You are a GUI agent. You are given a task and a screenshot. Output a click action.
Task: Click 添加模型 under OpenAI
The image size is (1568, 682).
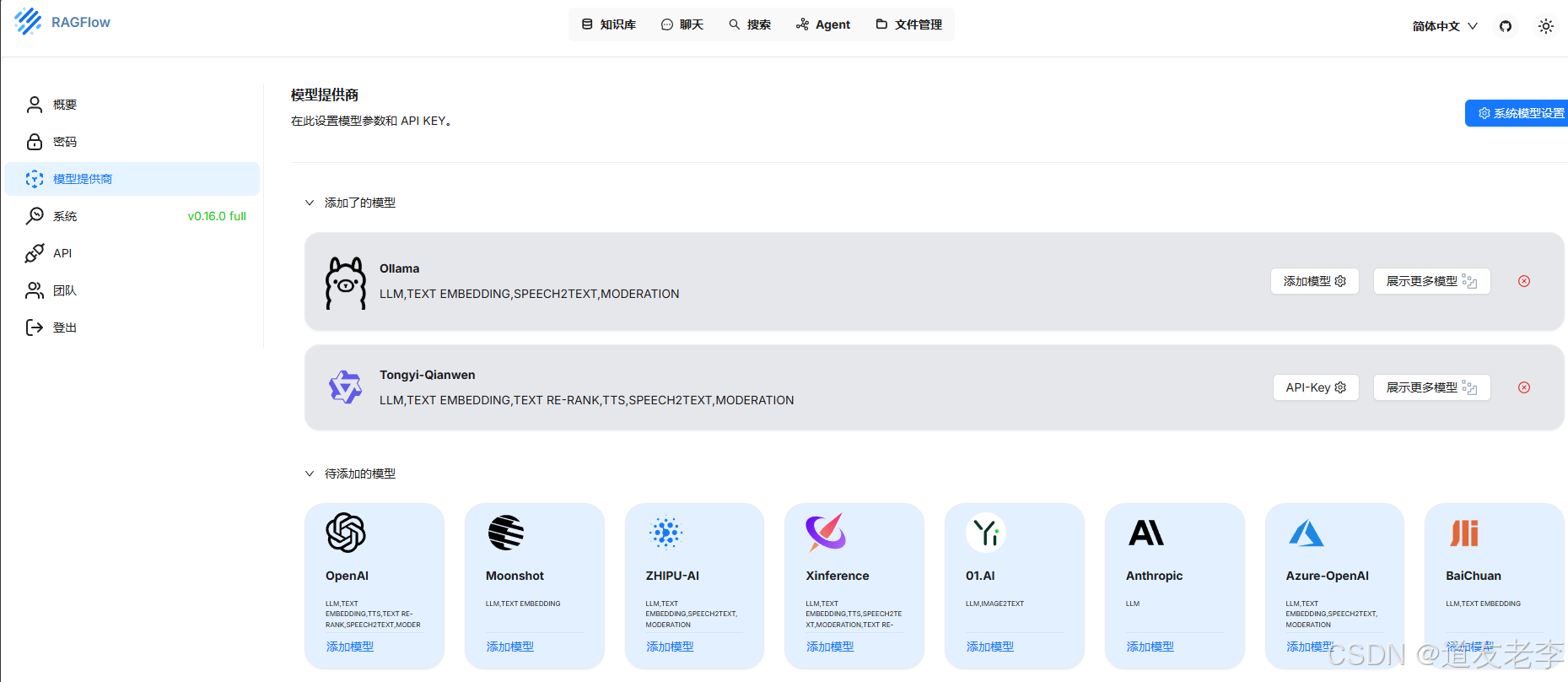(x=350, y=647)
